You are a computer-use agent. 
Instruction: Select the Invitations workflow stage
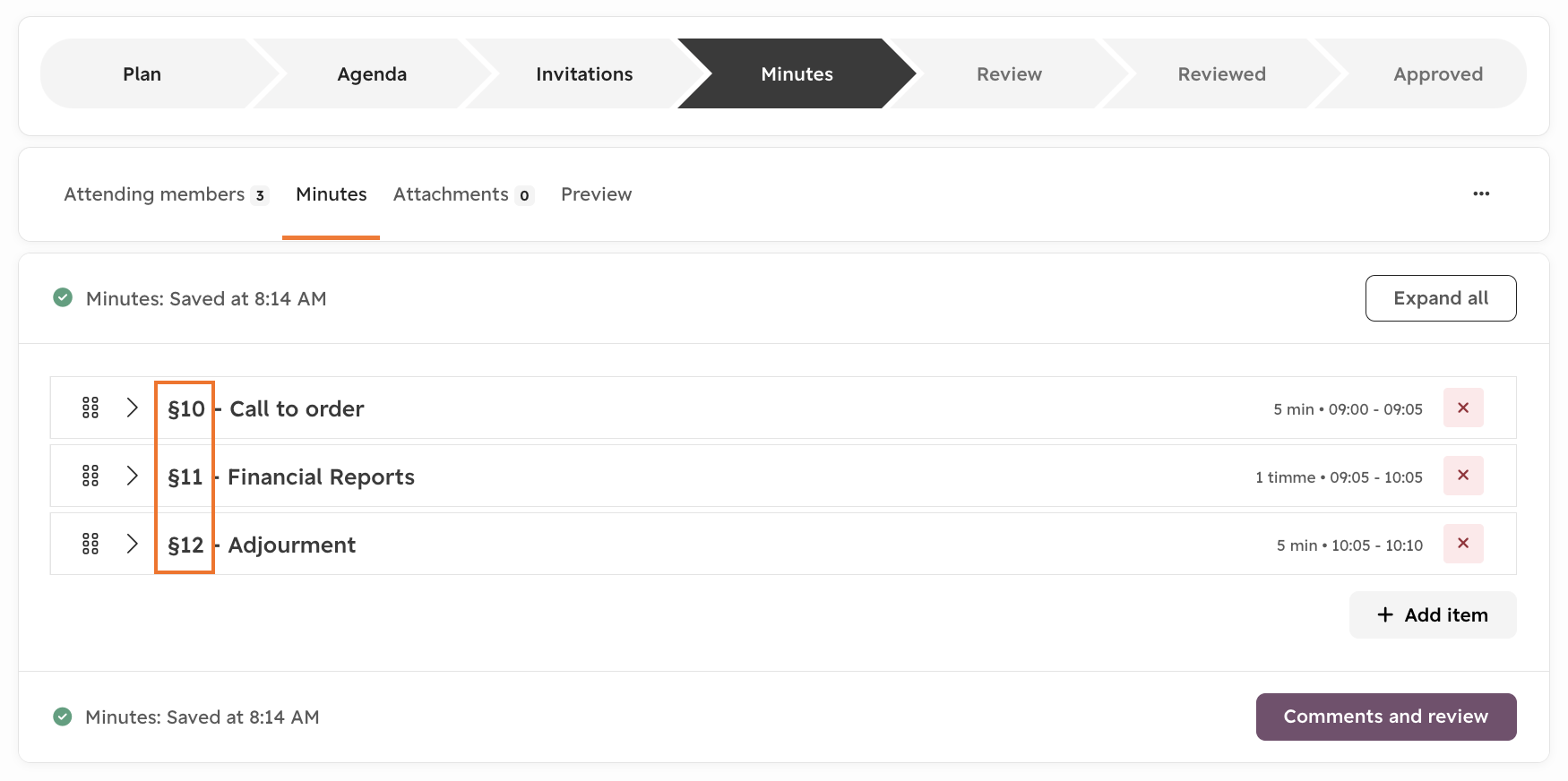pos(584,73)
